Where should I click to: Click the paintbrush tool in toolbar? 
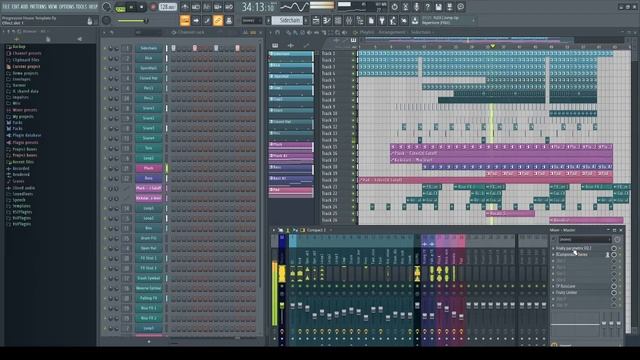(207, 20)
